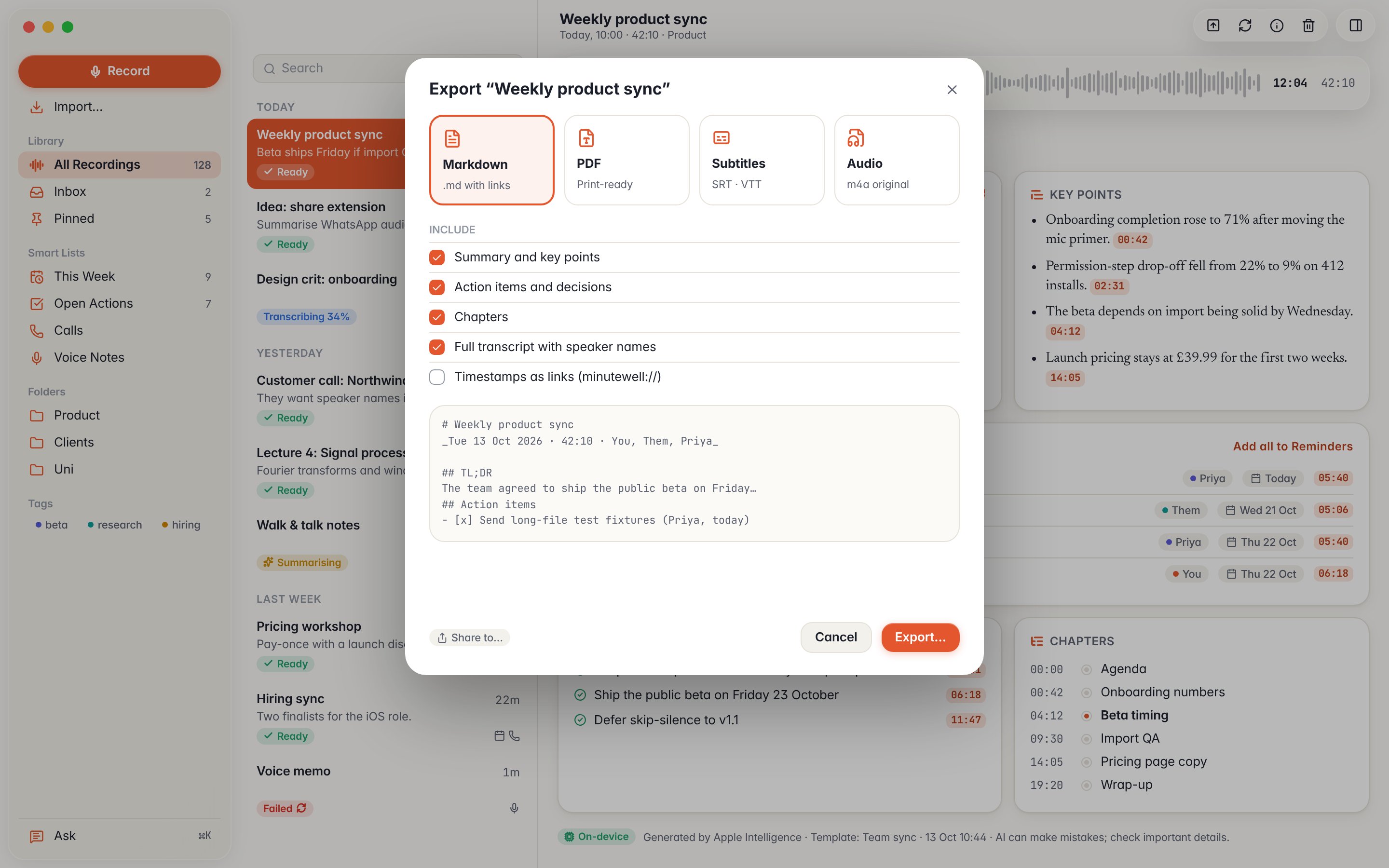This screenshot has width=1389, height=868.
Task: Select the PDF export format card
Action: (x=626, y=160)
